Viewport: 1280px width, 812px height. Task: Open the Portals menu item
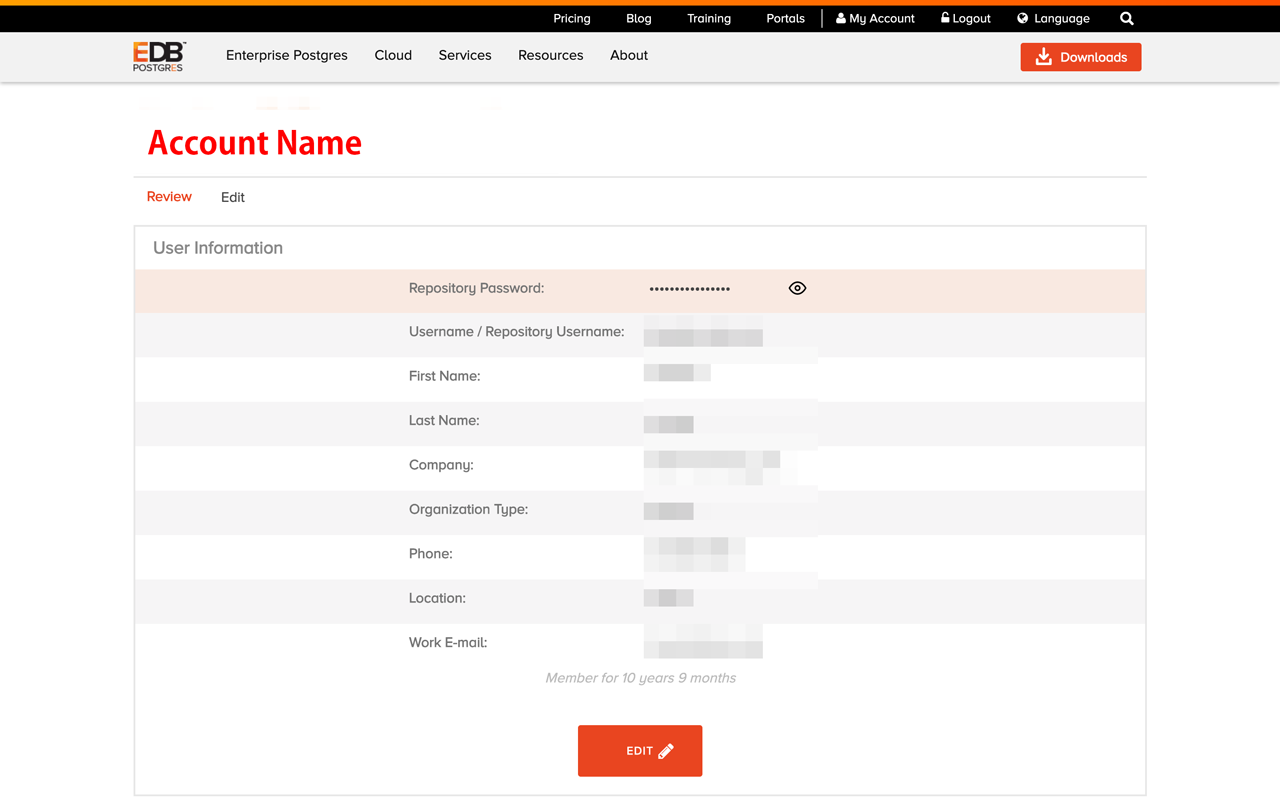(786, 18)
